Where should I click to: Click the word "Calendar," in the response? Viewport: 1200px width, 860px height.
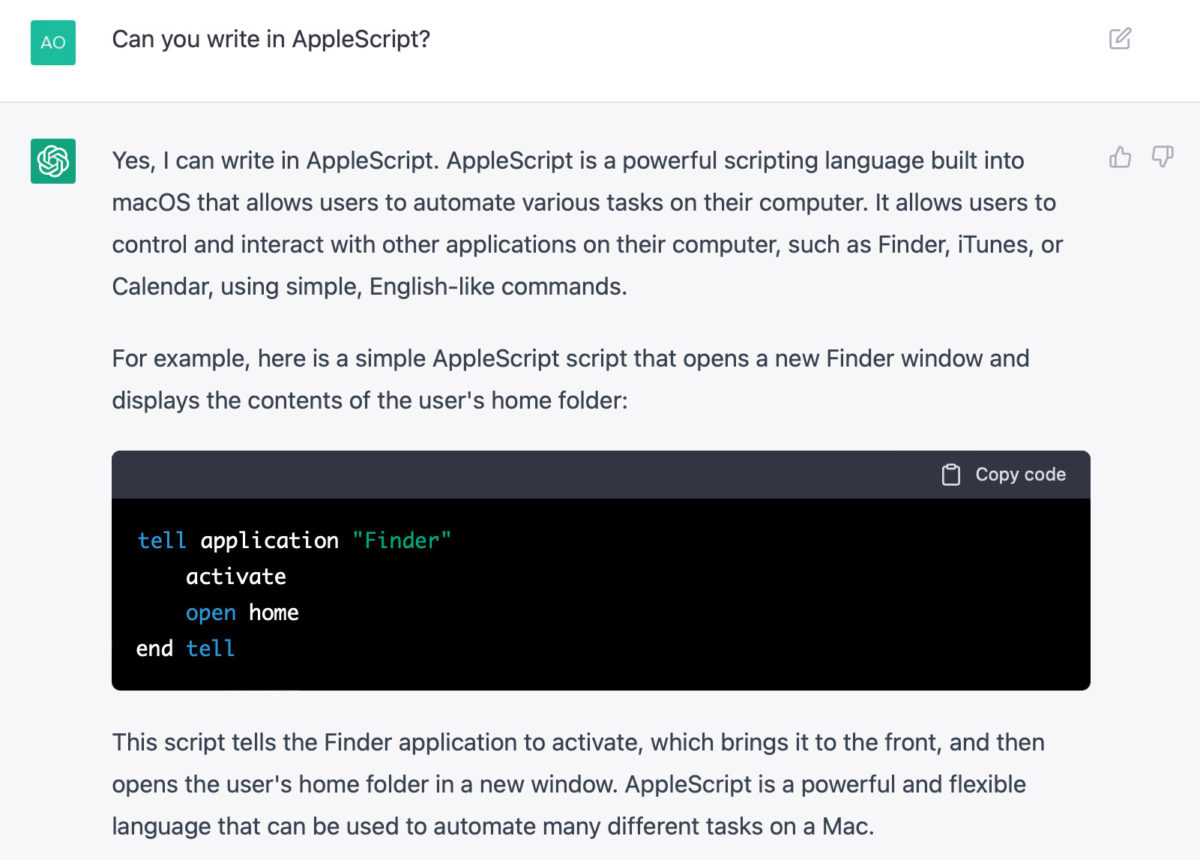point(155,287)
